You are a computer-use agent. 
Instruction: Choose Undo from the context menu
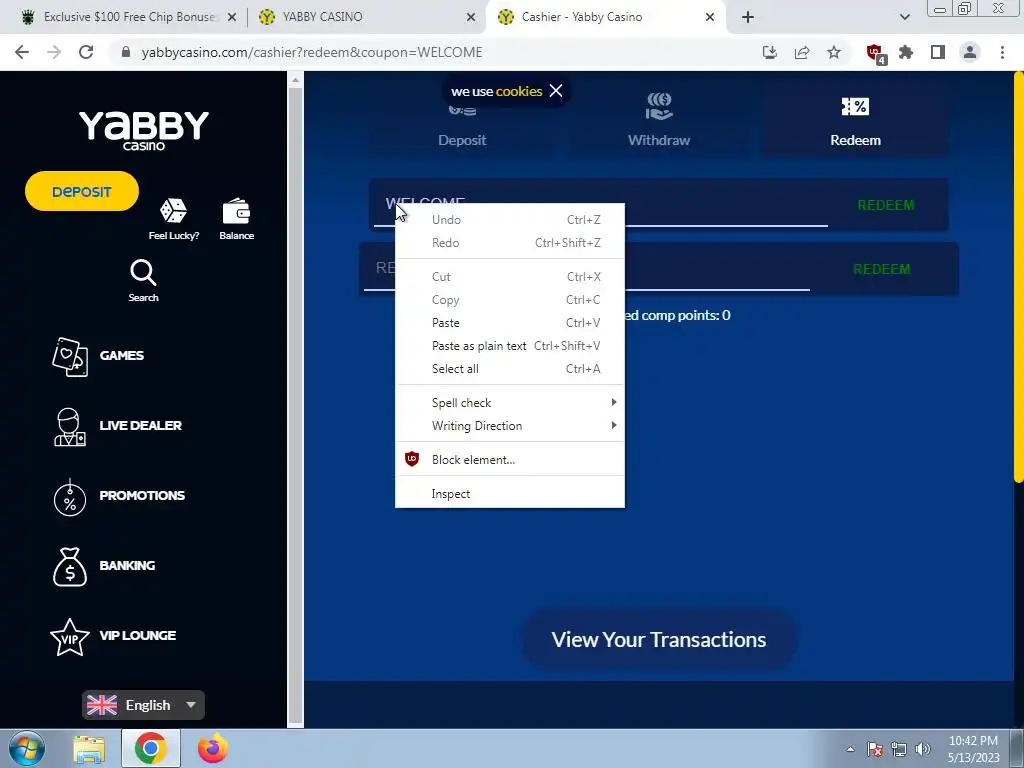509,220
